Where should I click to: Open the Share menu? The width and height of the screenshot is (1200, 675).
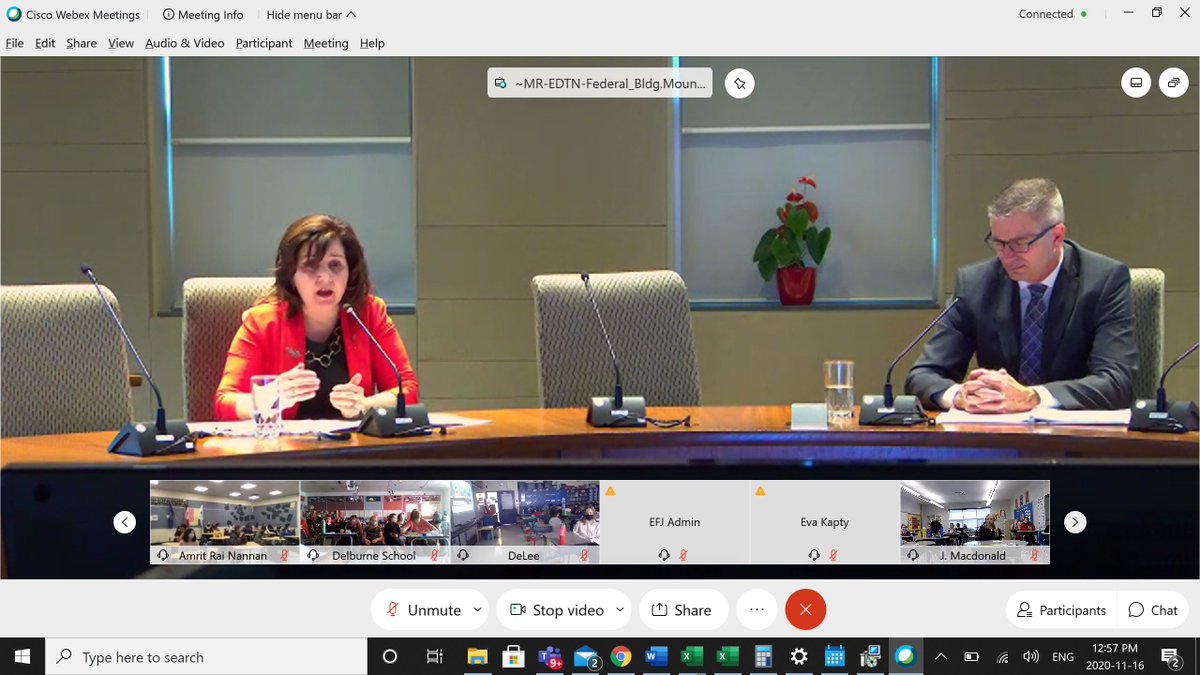coord(82,43)
